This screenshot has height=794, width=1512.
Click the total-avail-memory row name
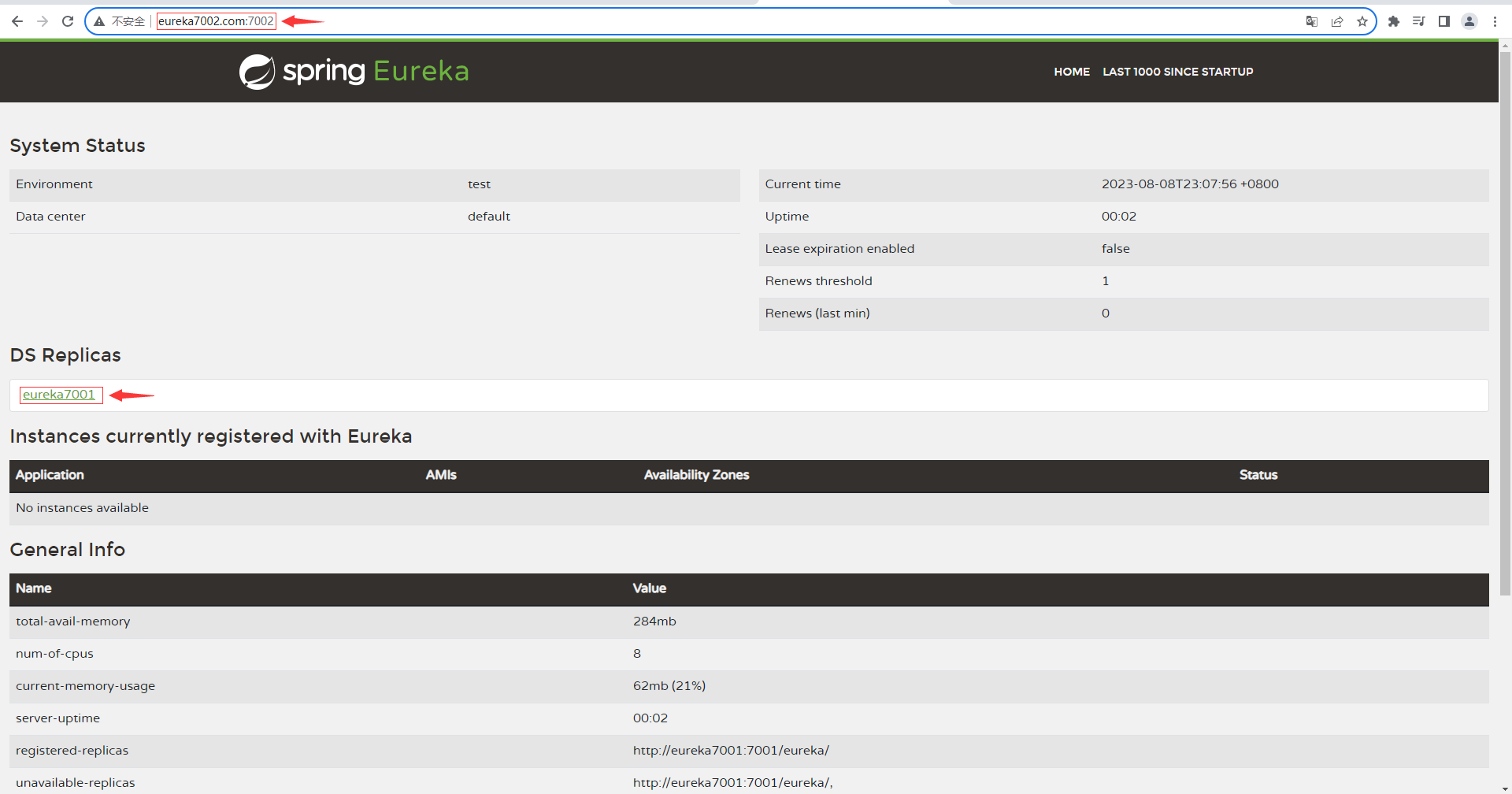point(73,621)
